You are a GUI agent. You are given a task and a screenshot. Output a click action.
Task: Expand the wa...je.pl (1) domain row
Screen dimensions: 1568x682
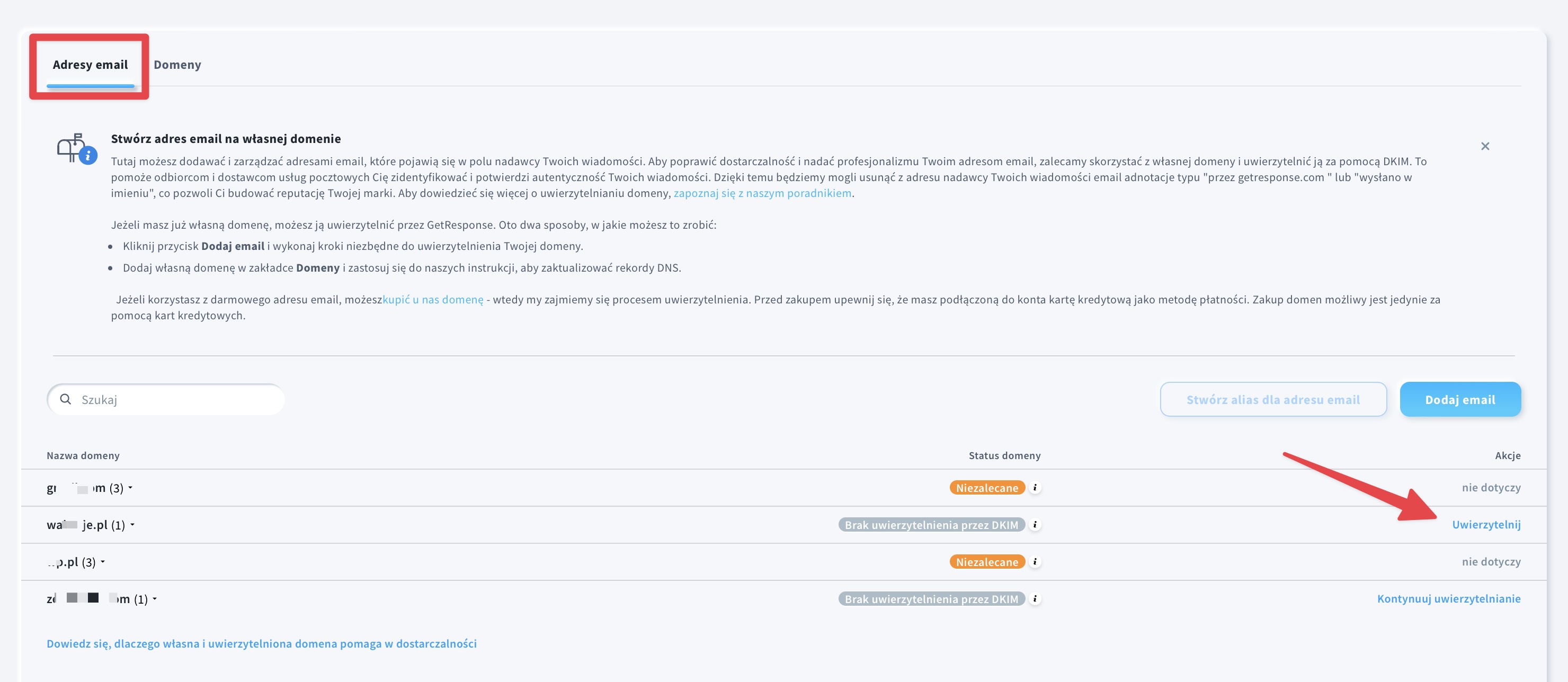pyautogui.click(x=132, y=524)
